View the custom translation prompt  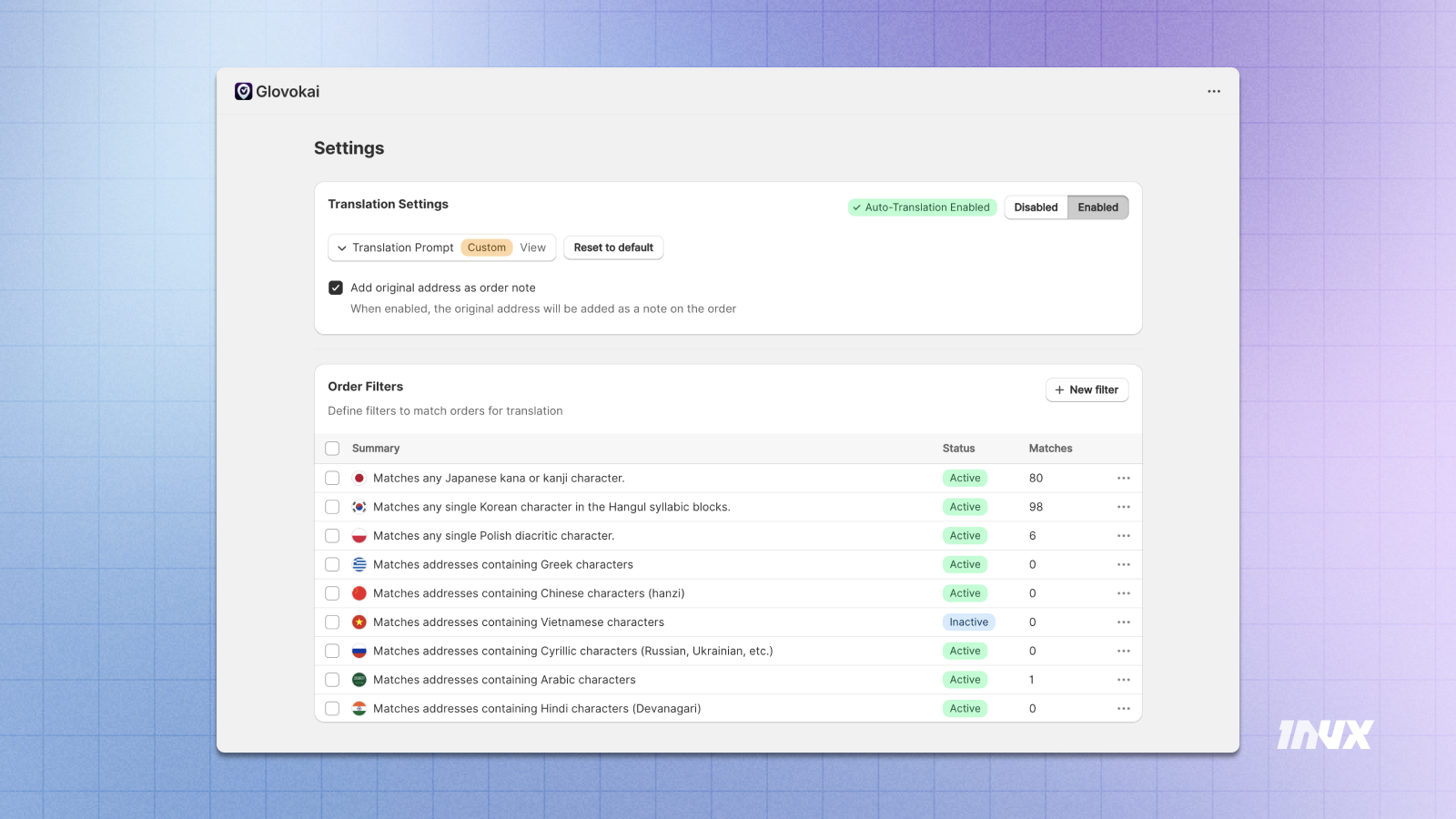533,248
